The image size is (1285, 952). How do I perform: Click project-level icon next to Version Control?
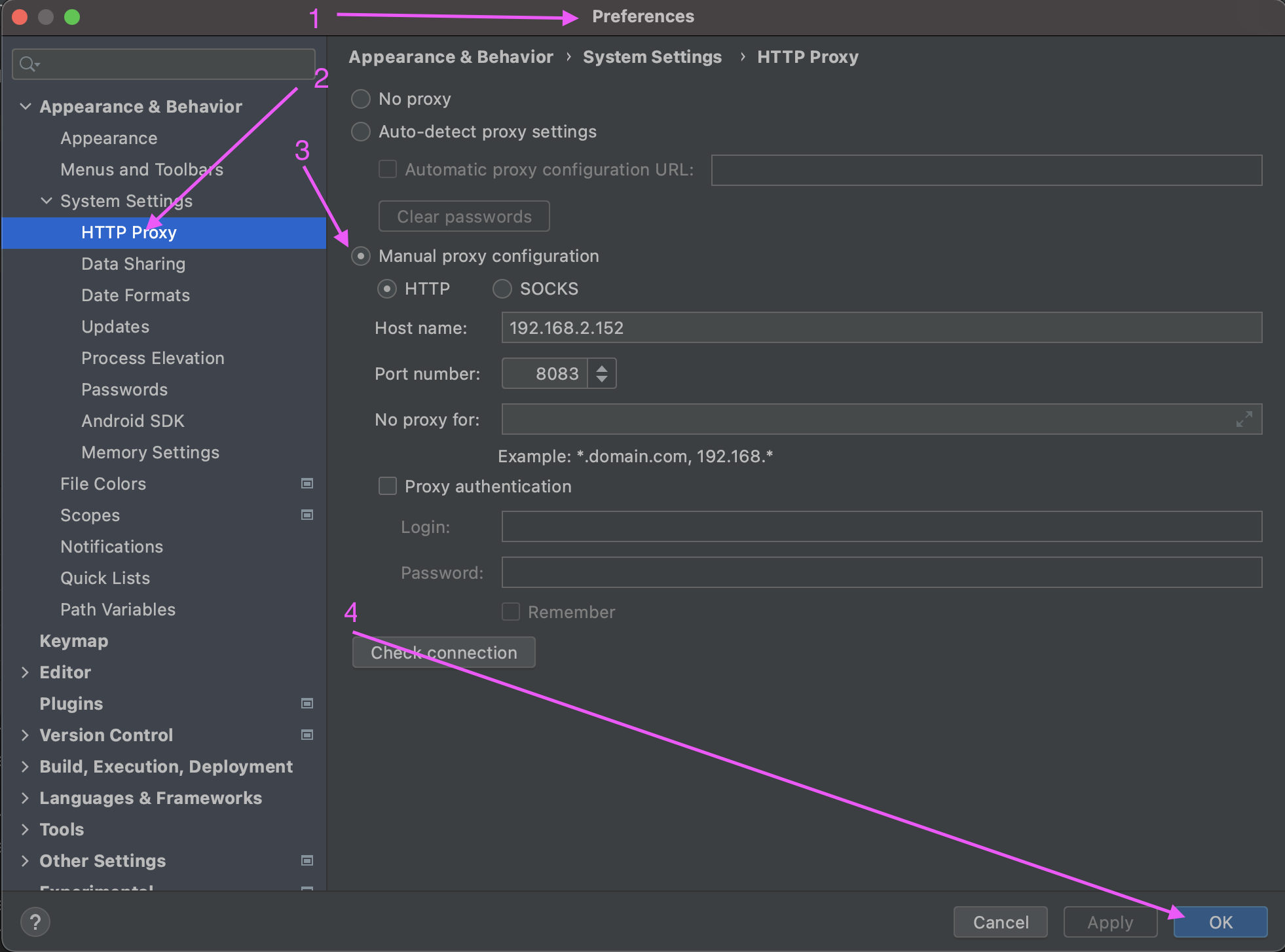coord(307,735)
